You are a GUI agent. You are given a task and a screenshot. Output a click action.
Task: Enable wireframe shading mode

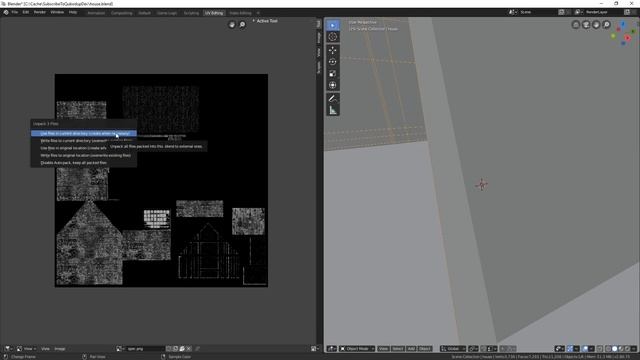608,349
